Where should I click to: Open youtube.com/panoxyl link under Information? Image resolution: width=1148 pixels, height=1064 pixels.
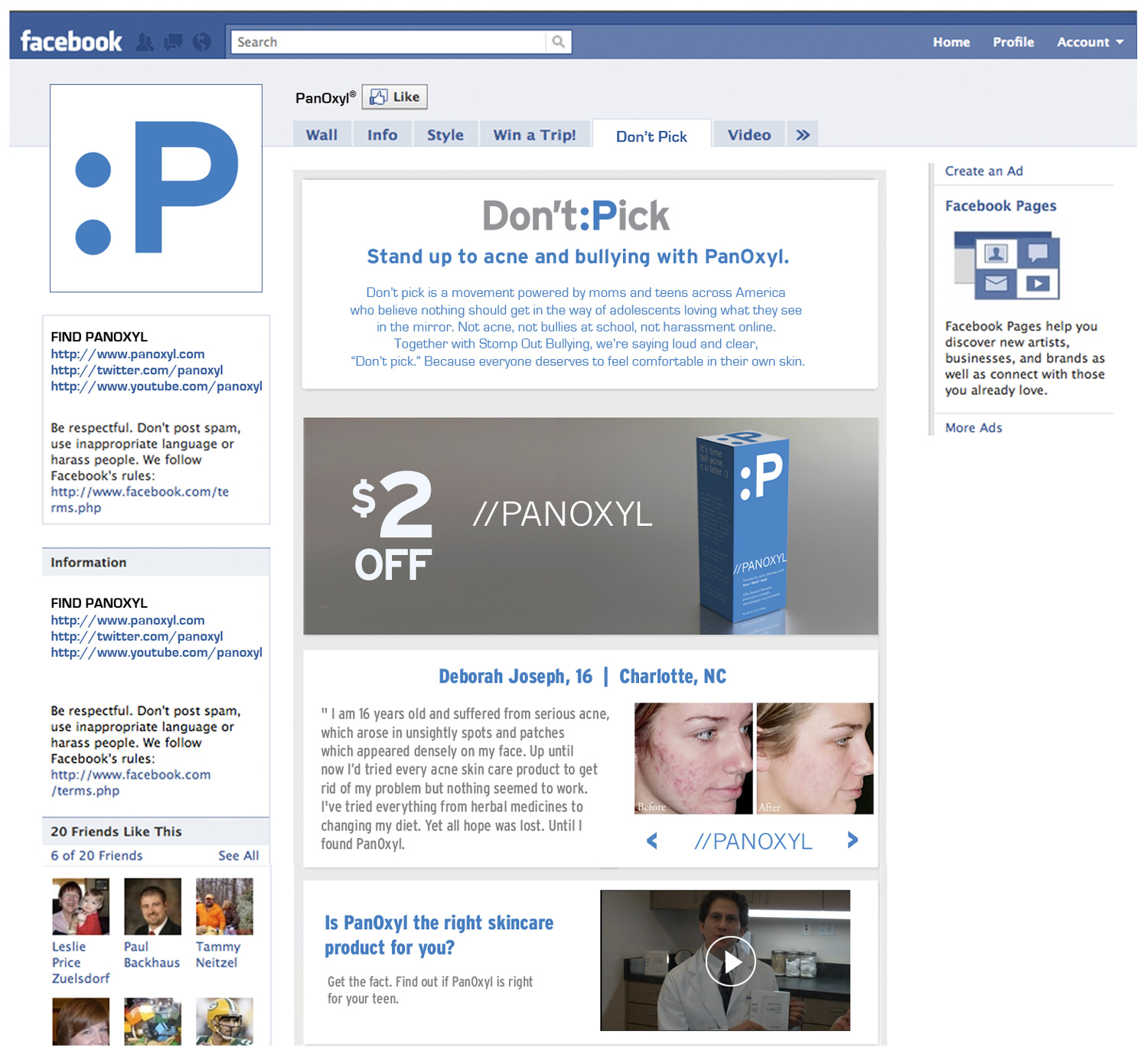click(x=156, y=653)
